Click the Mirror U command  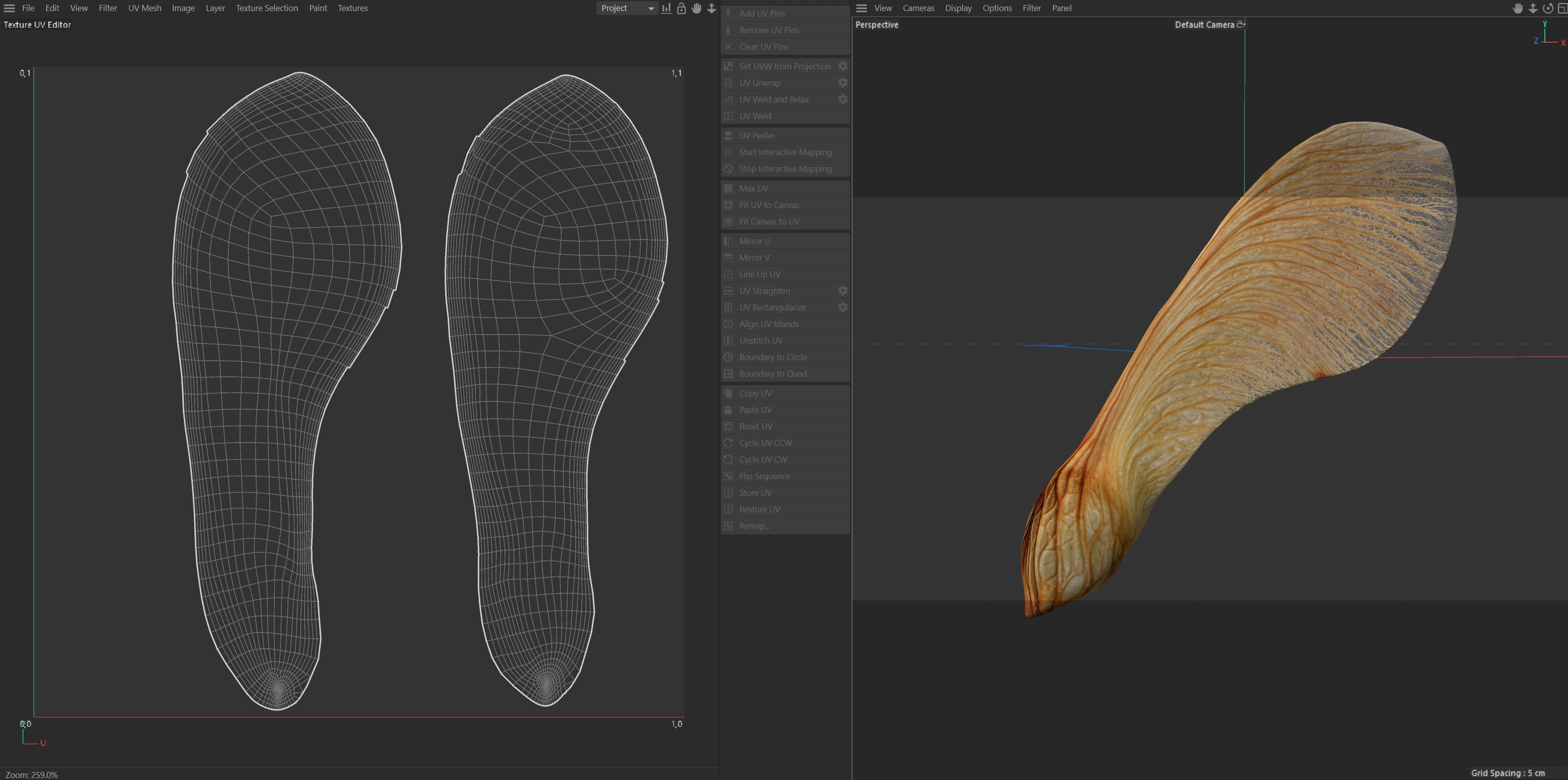(x=754, y=241)
